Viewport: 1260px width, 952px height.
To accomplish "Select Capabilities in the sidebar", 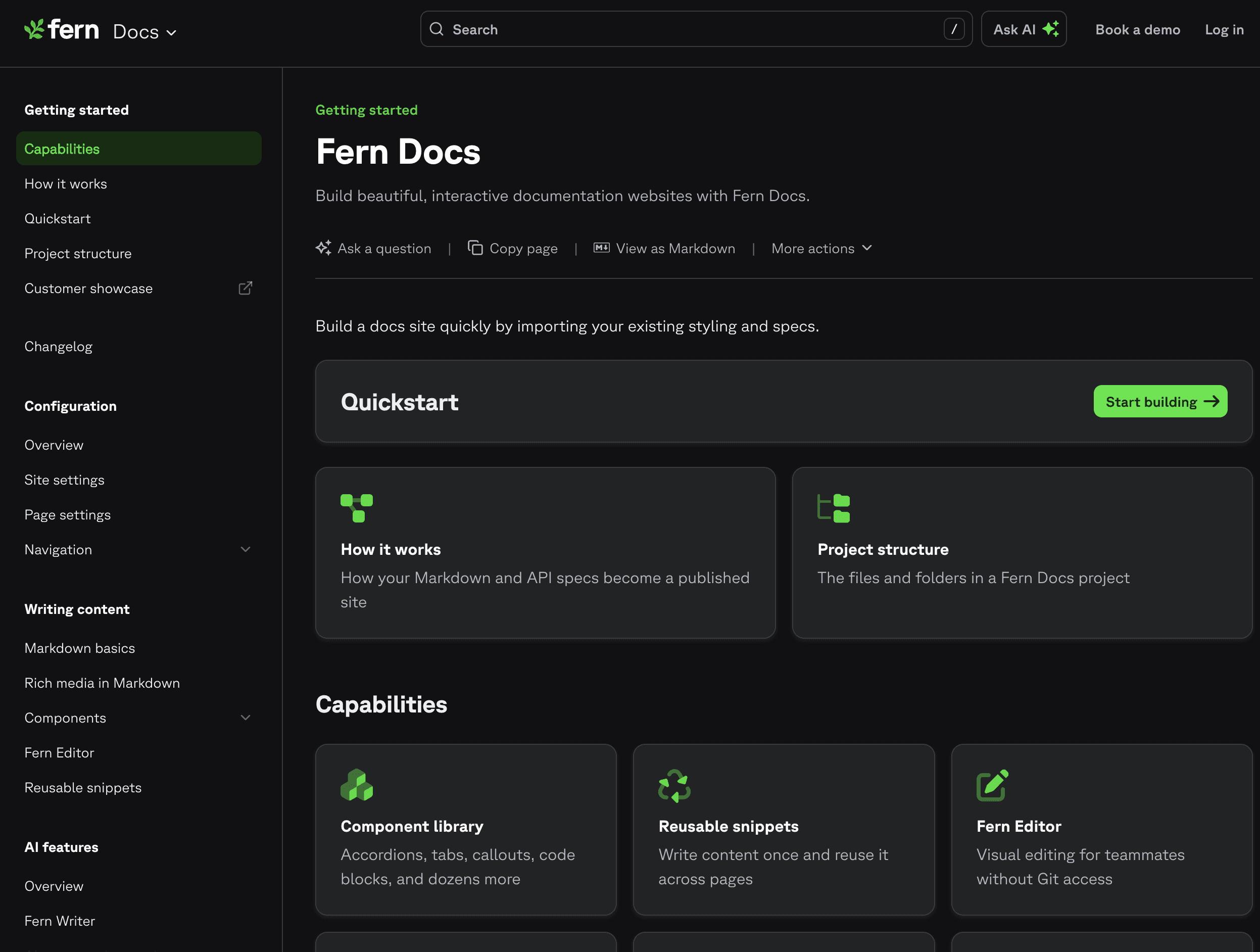I will (x=138, y=149).
